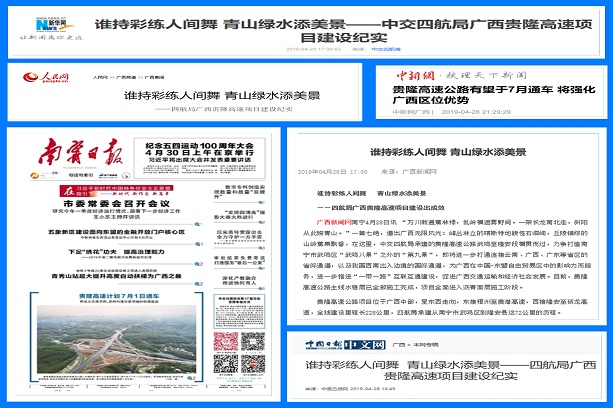Screen dimensions: 613x408
Task: Open the Xinhua headline about 中交四航局广西贵隆高速项目建设纪实
Action: (344, 30)
